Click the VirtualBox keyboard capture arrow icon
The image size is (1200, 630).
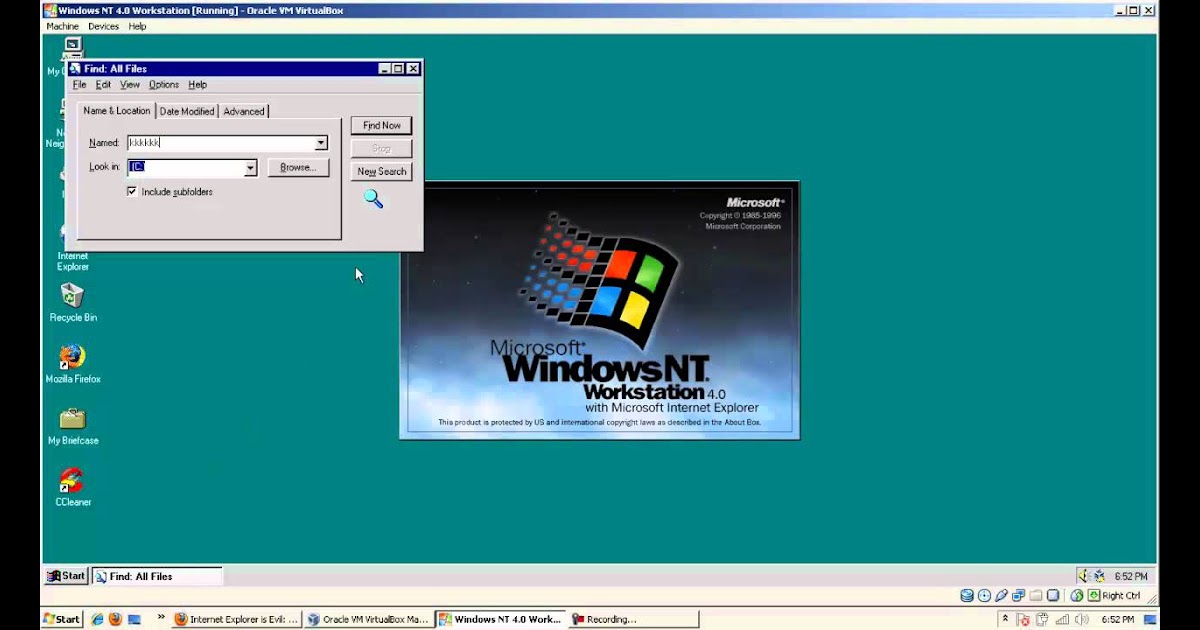[1094, 595]
